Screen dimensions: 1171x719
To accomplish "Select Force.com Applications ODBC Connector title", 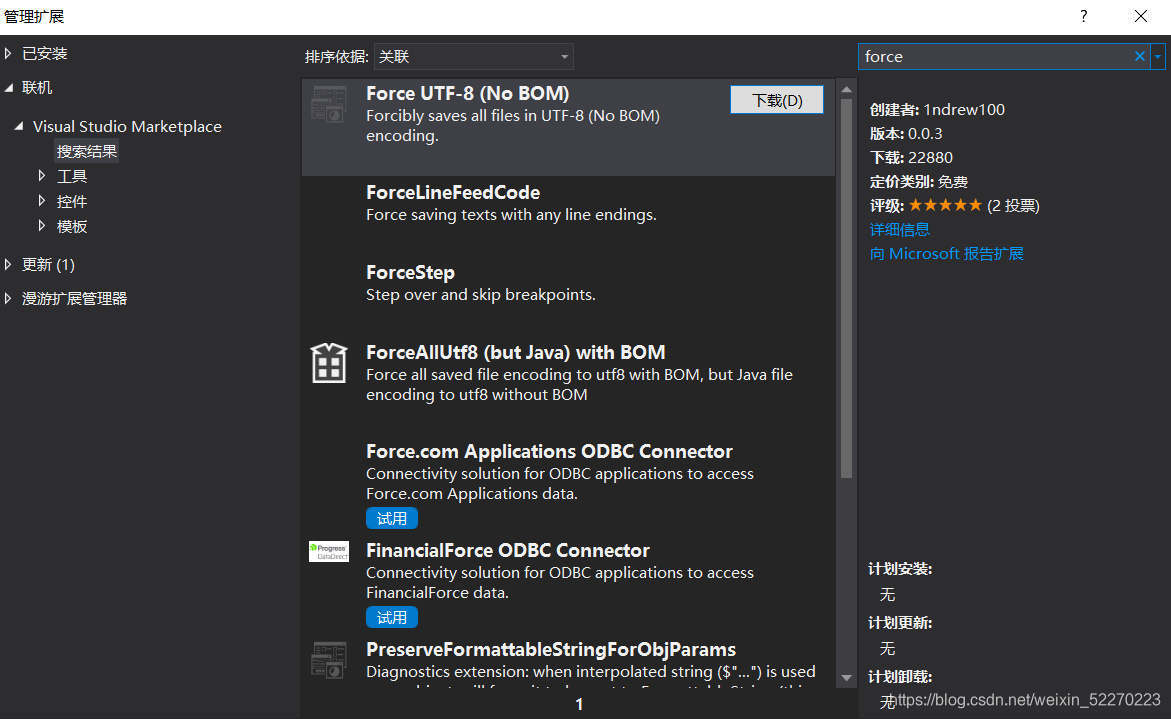I will coord(549,452).
